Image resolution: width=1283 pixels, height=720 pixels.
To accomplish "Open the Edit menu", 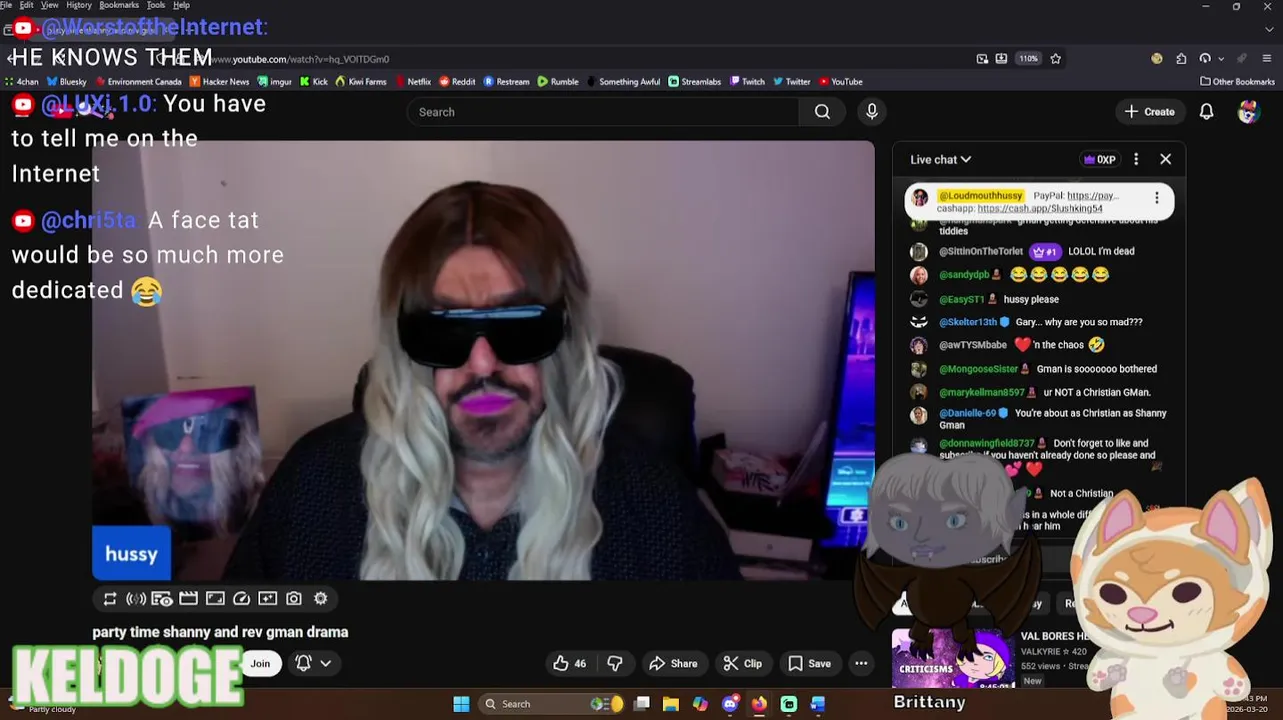I will click(x=26, y=5).
